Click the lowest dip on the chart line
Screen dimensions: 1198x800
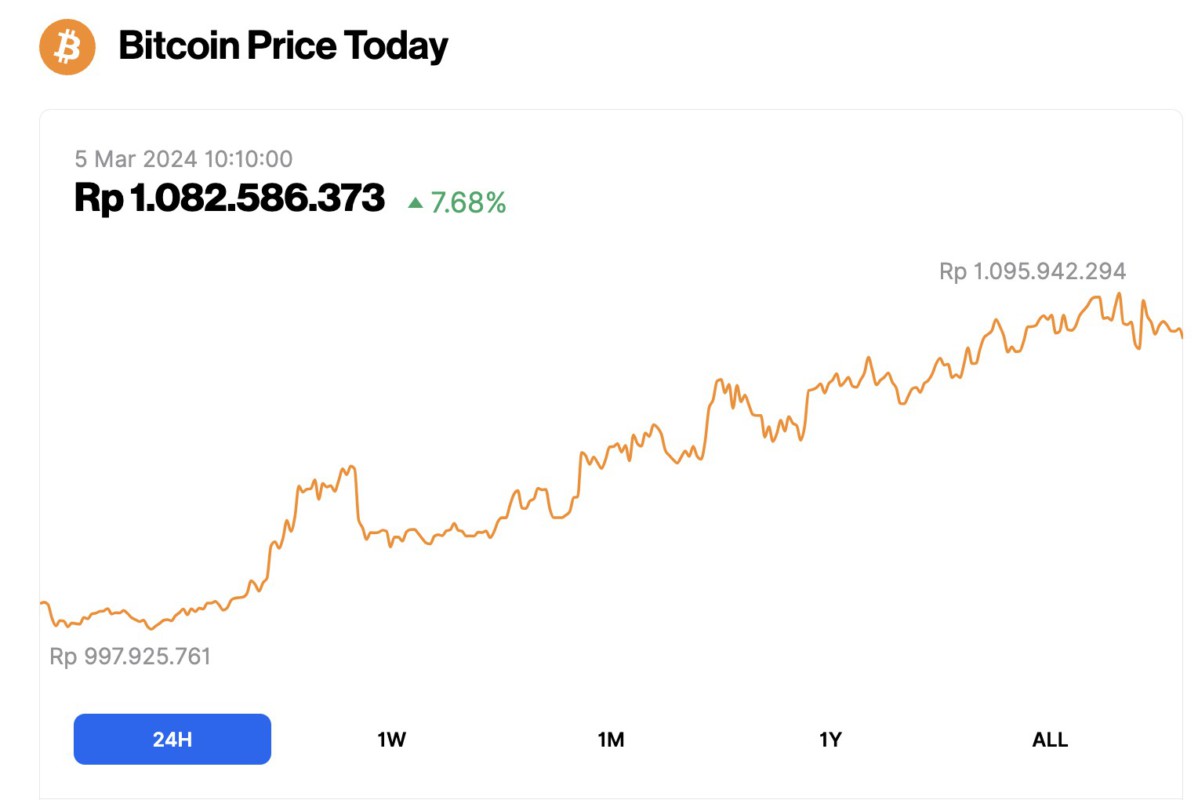click(x=150, y=628)
